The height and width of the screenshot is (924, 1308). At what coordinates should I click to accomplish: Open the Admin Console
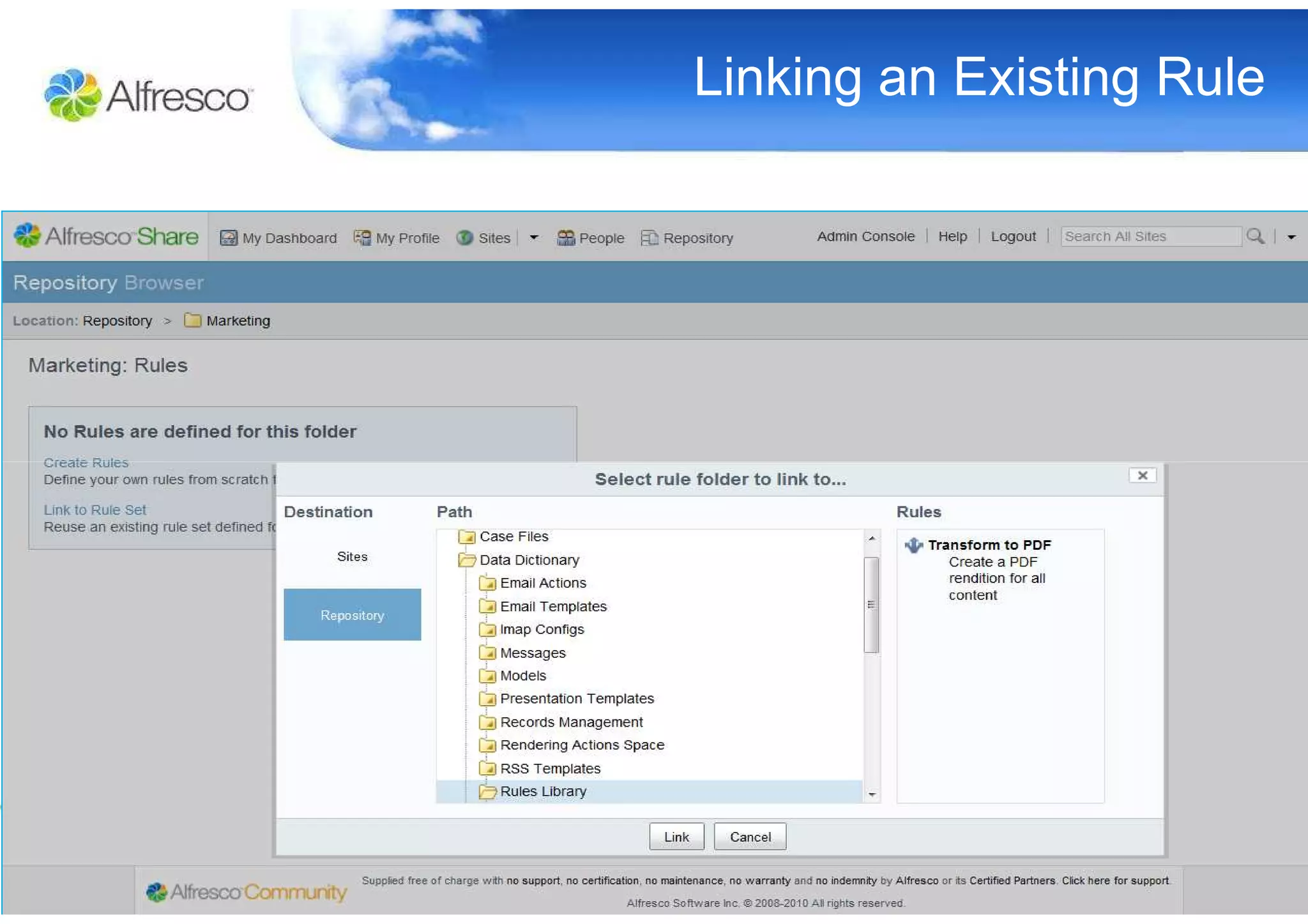(x=865, y=236)
